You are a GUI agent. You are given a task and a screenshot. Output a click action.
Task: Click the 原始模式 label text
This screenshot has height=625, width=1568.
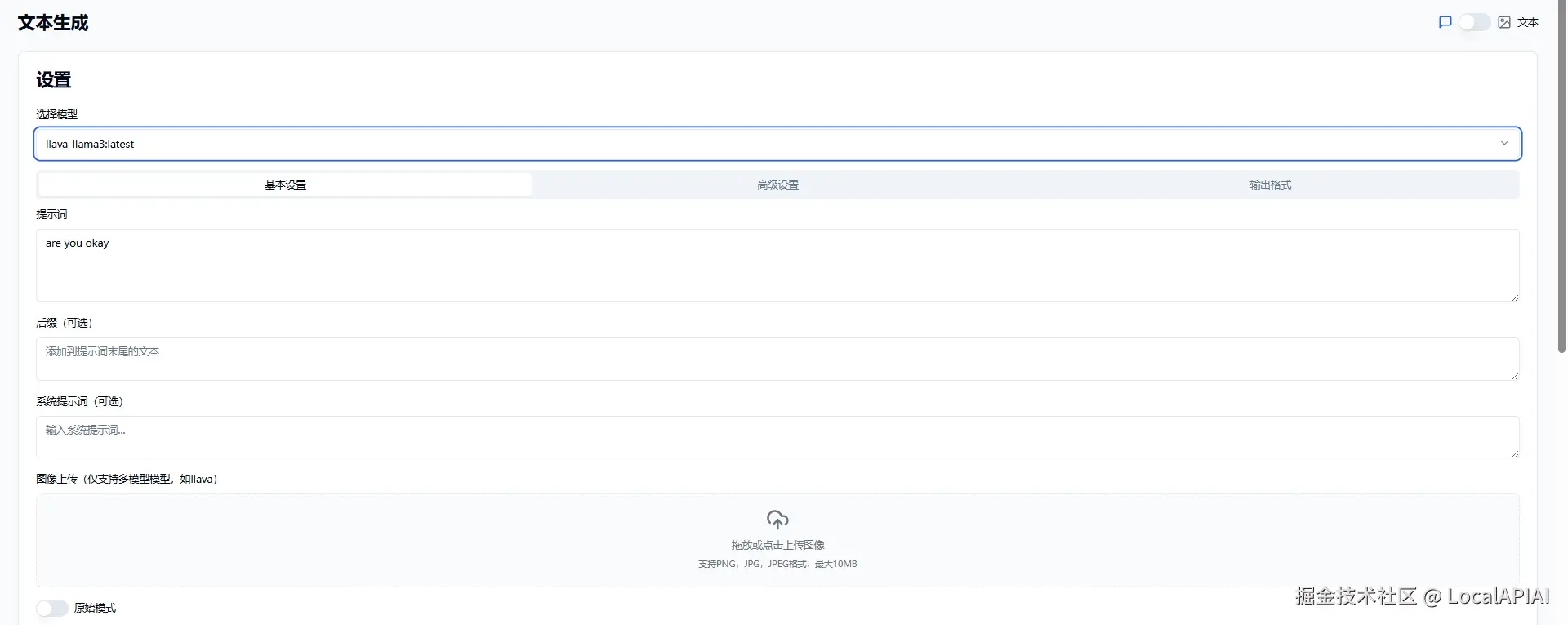95,608
